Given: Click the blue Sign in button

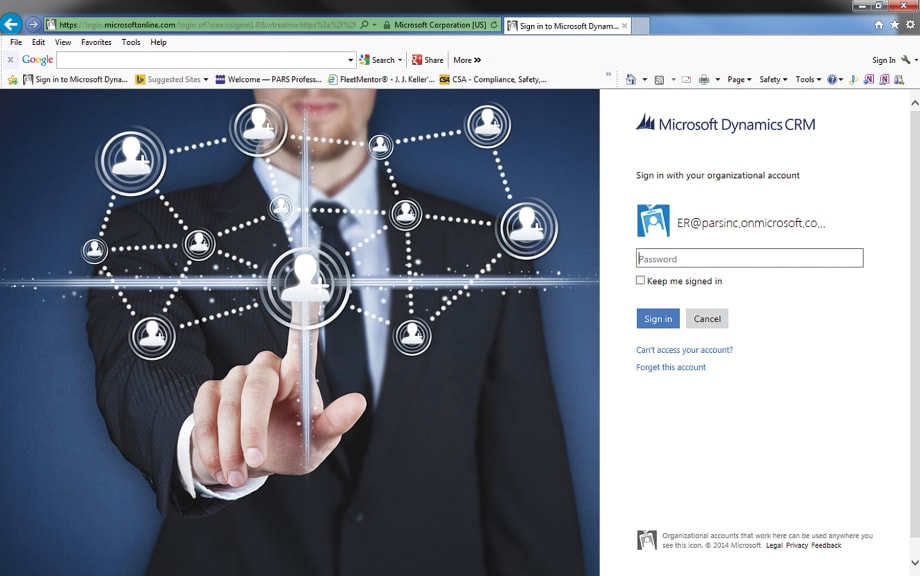Looking at the screenshot, I should click(658, 319).
